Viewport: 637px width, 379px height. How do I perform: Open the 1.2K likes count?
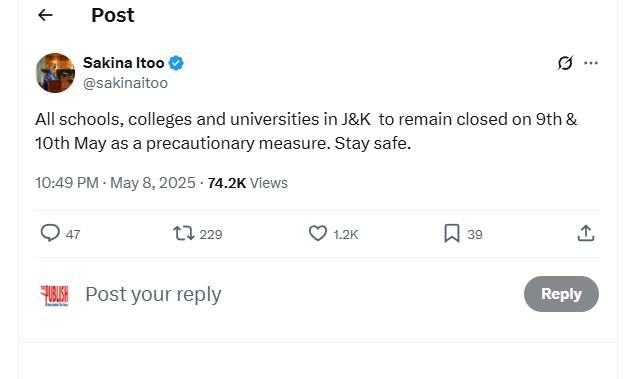[346, 234]
